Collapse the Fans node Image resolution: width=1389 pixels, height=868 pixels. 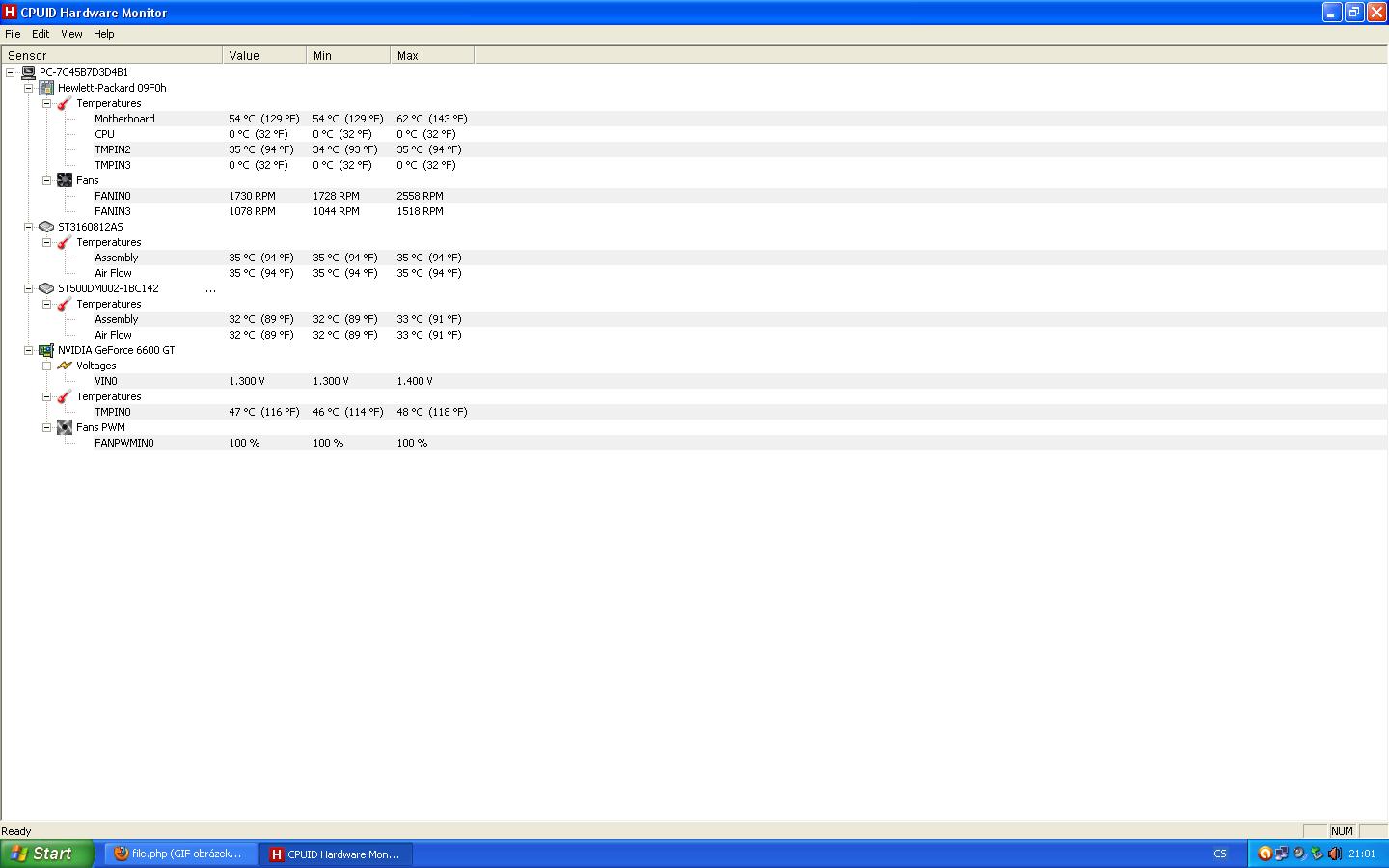click(46, 180)
